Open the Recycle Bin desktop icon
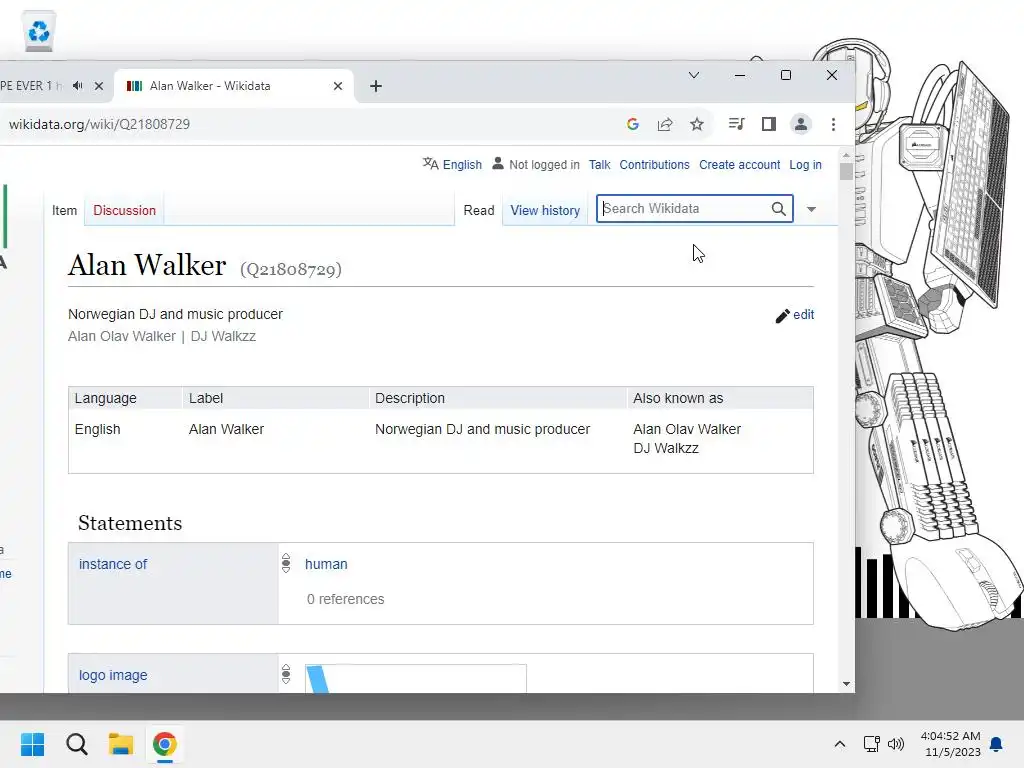 coord(39,31)
